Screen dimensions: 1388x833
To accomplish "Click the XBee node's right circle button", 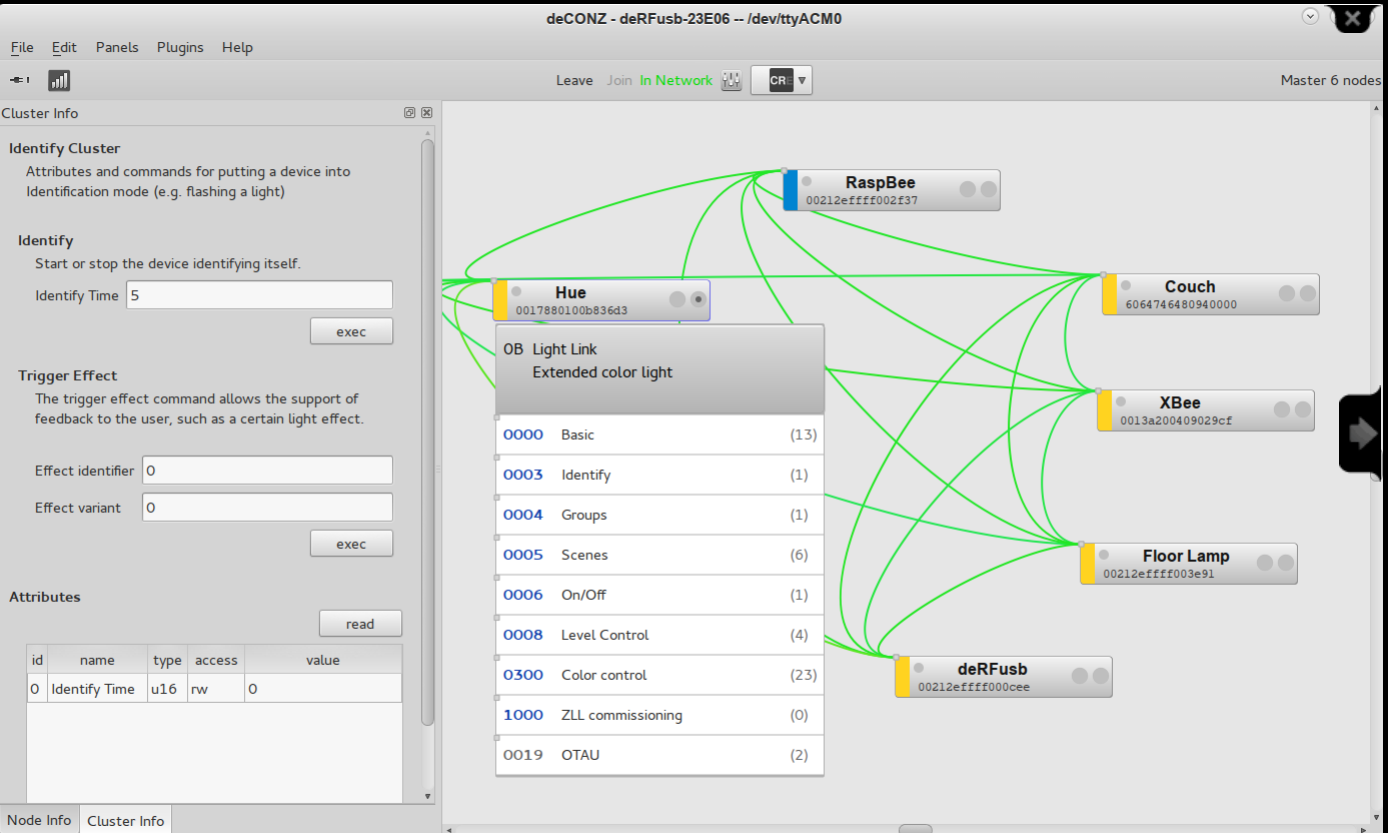I will pyautogui.click(x=1302, y=409).
